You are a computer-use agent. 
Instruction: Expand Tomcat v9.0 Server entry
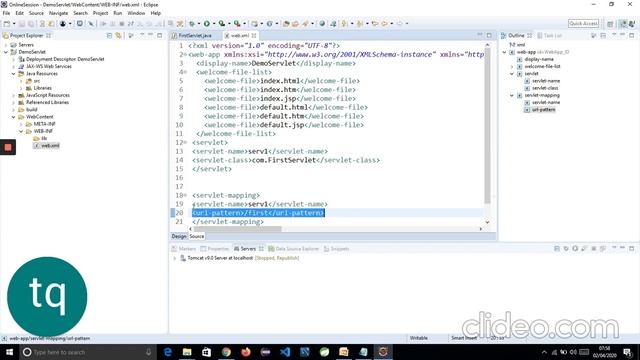(175, 258)
